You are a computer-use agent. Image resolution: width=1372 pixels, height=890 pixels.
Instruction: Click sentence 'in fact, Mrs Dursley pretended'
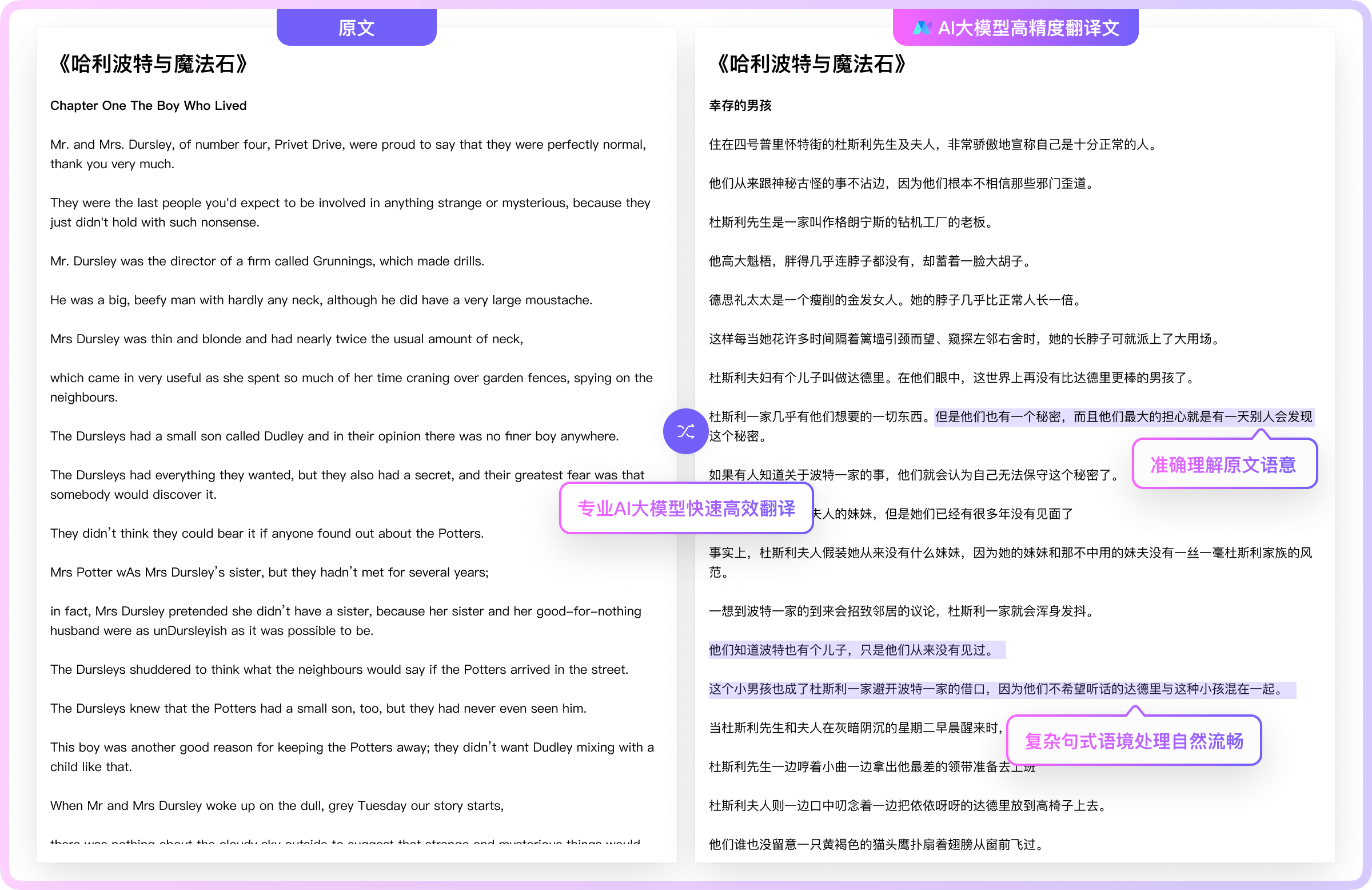(345, 621)
